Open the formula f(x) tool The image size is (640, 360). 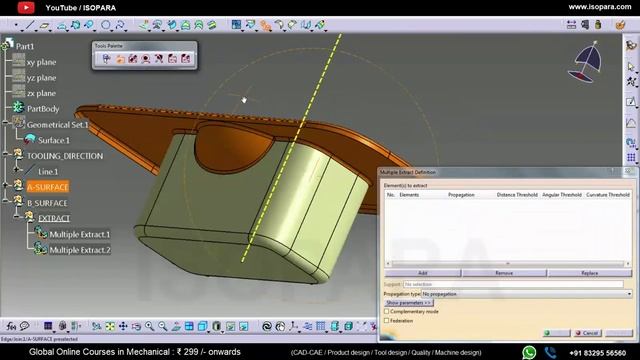11,326
